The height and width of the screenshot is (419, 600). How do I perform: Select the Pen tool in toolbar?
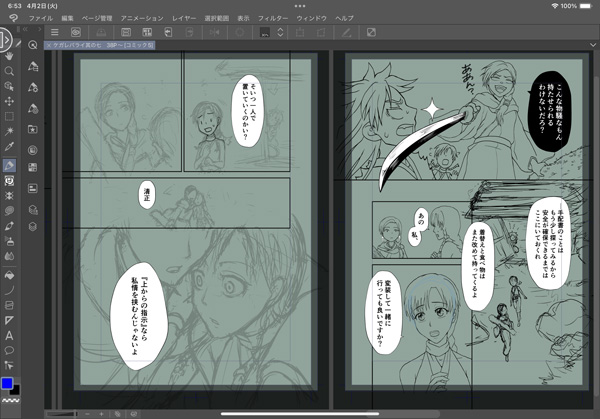pos(9,165)
